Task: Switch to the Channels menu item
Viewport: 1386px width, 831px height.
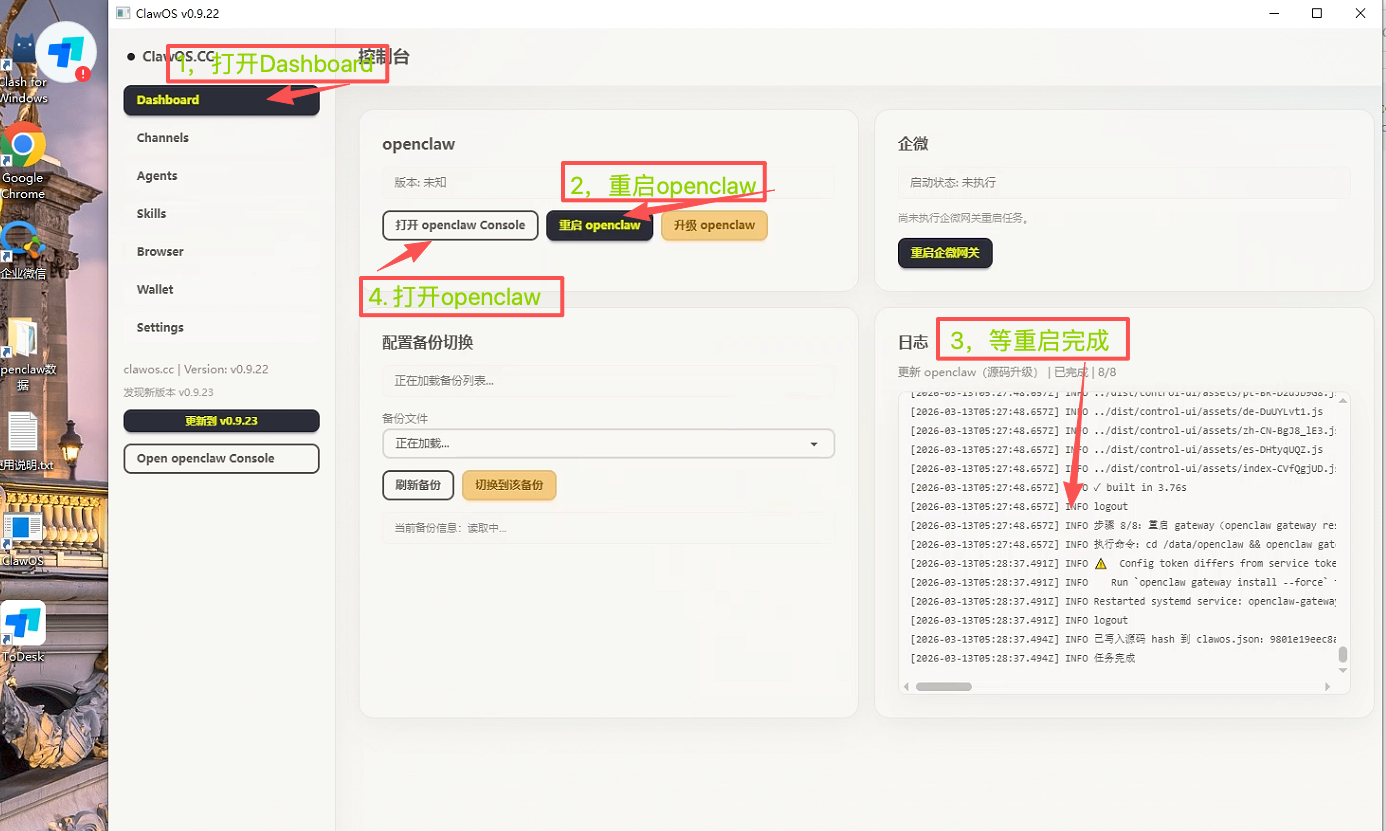Action: [x=163, y=138]
